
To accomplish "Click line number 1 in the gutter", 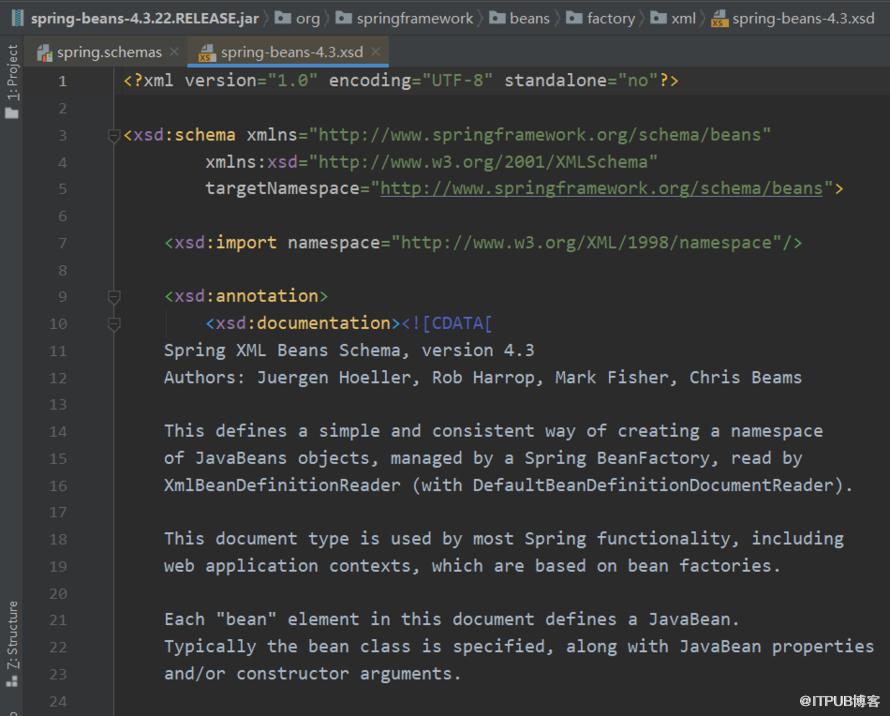I will coord(62,81).
